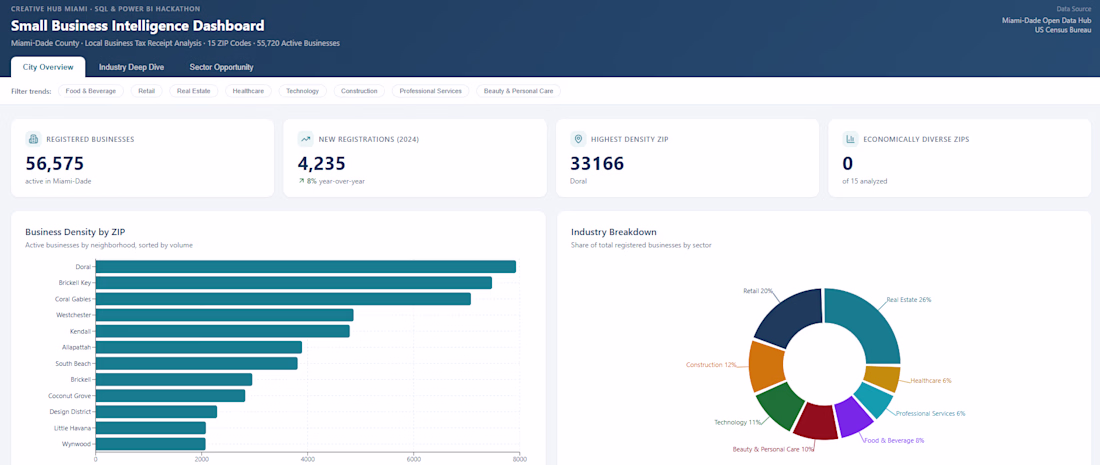Toggle the Retail filter chip

coord(147,91)
